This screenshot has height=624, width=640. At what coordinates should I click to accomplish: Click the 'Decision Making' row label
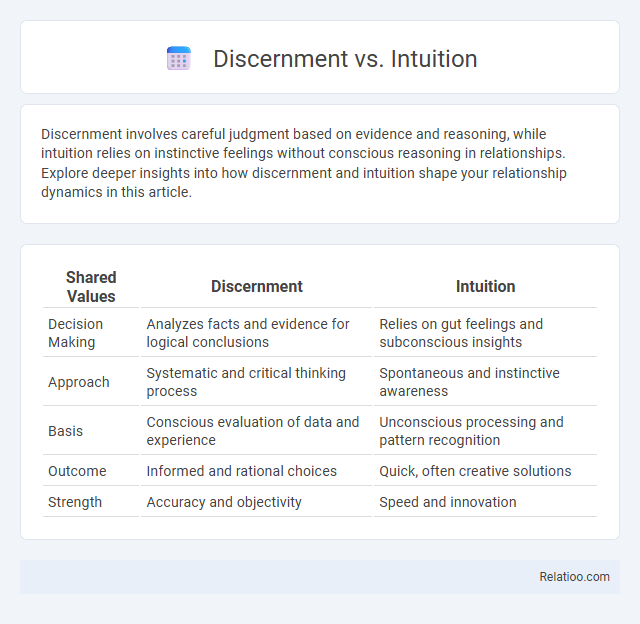click(x=76, y=333)
